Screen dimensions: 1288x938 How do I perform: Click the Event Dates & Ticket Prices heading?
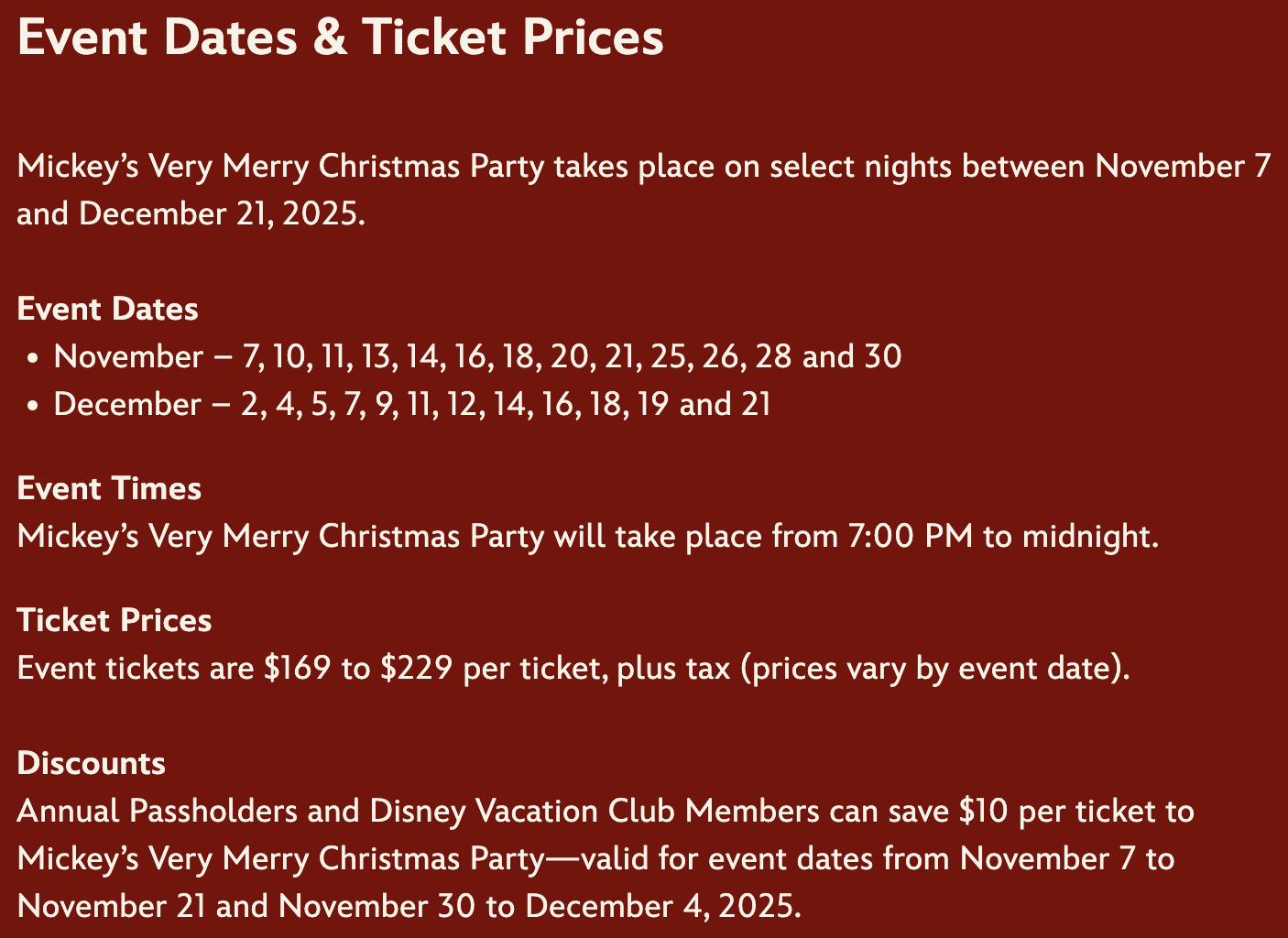[340, 38]
